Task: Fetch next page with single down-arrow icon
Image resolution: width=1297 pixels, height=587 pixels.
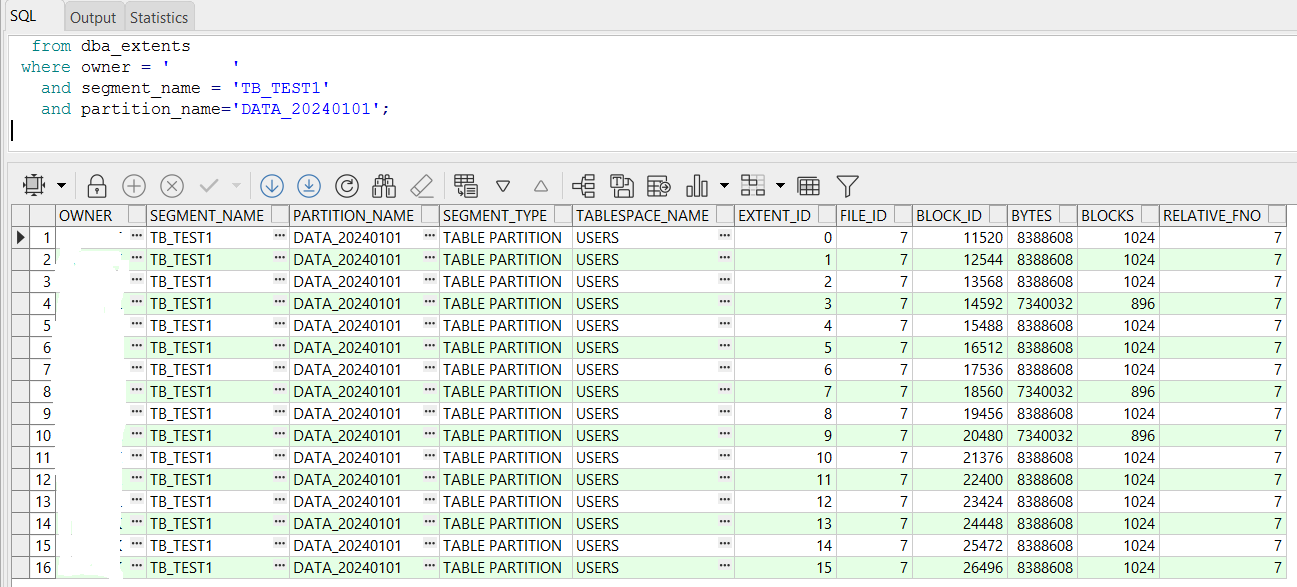Action: point(272,185)
